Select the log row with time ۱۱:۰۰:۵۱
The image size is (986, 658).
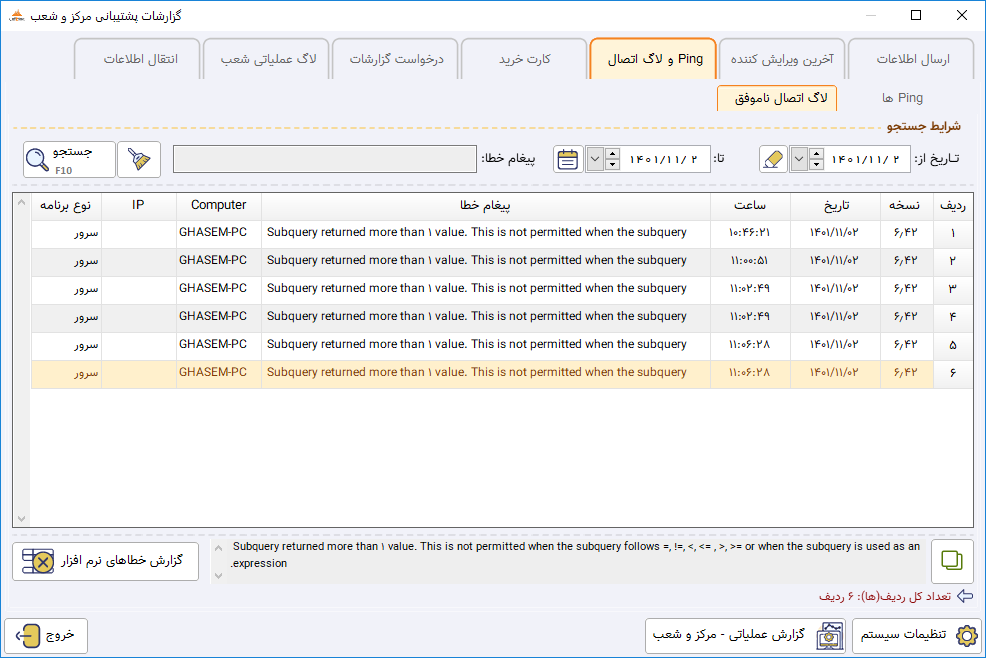[x=502, y=261]
